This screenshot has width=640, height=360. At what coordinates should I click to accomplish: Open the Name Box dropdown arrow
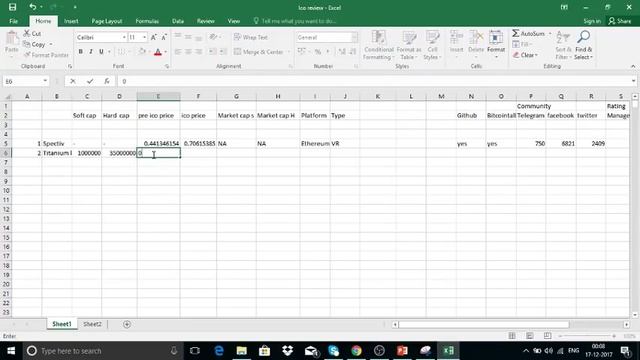(45, 81)
